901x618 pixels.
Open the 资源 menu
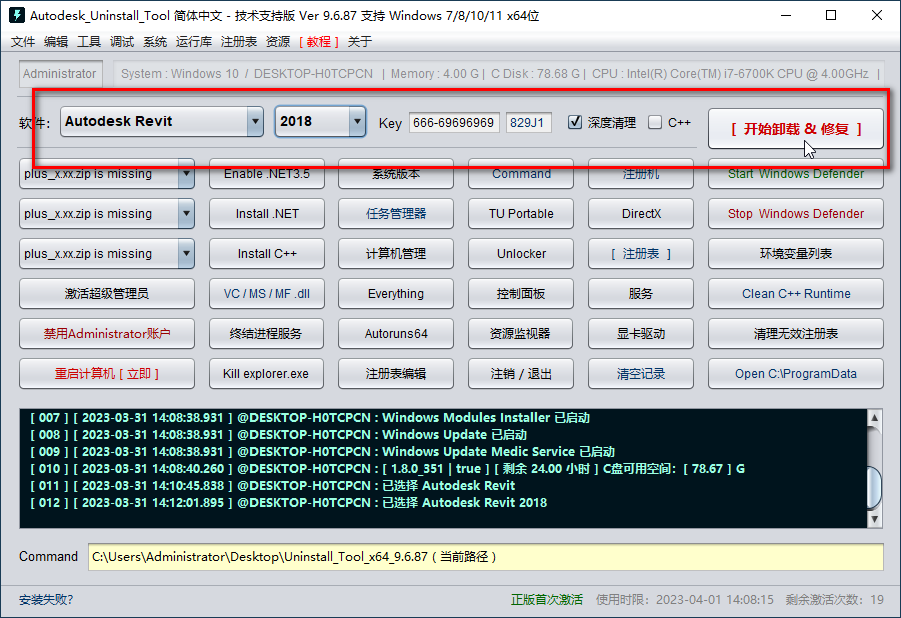(278, 41)
